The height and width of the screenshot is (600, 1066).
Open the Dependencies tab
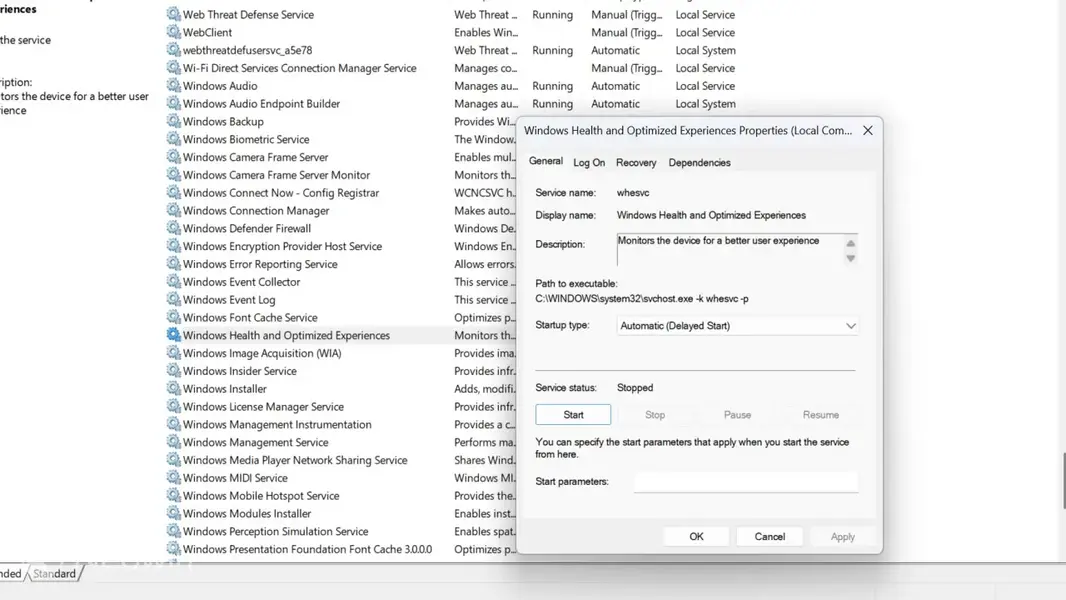coord(699,162)
